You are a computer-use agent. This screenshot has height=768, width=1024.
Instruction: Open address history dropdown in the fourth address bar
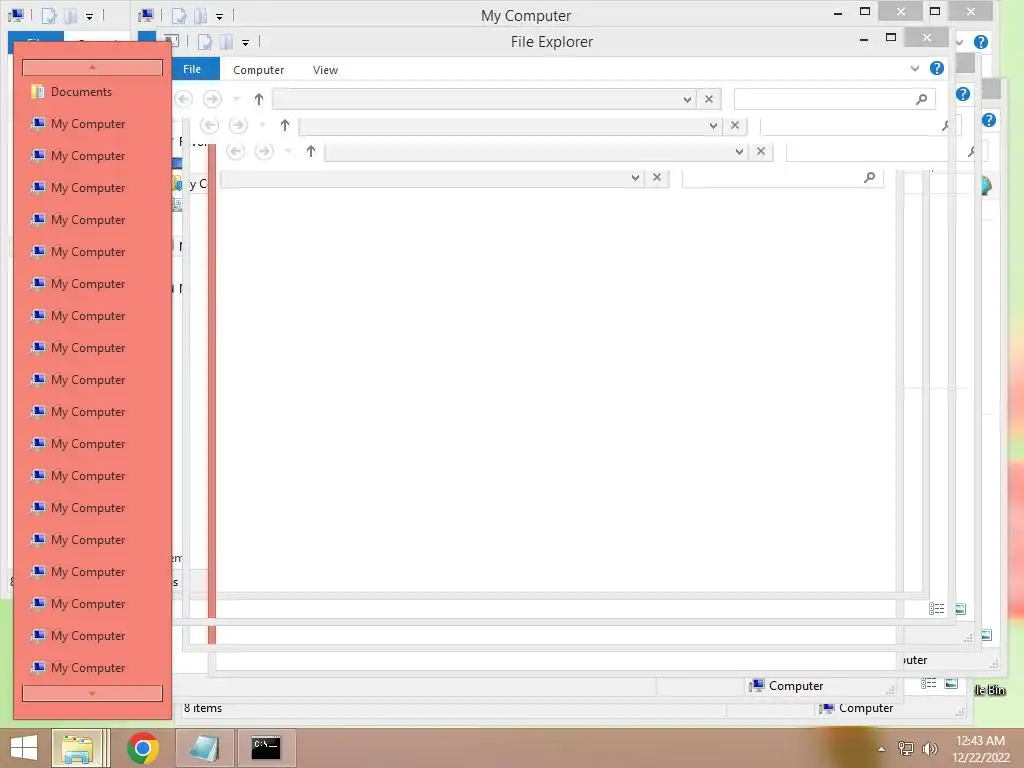tap(635, 178)
